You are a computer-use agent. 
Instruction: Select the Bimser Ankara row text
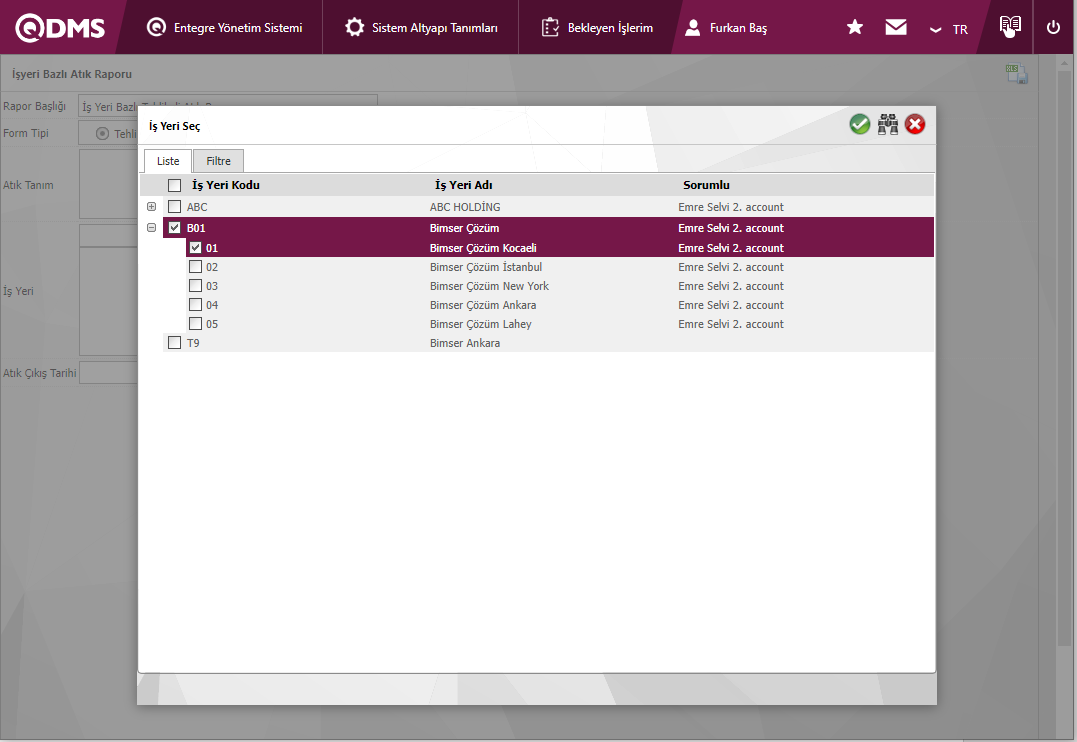pyautogui.click(x=465, y=342)
